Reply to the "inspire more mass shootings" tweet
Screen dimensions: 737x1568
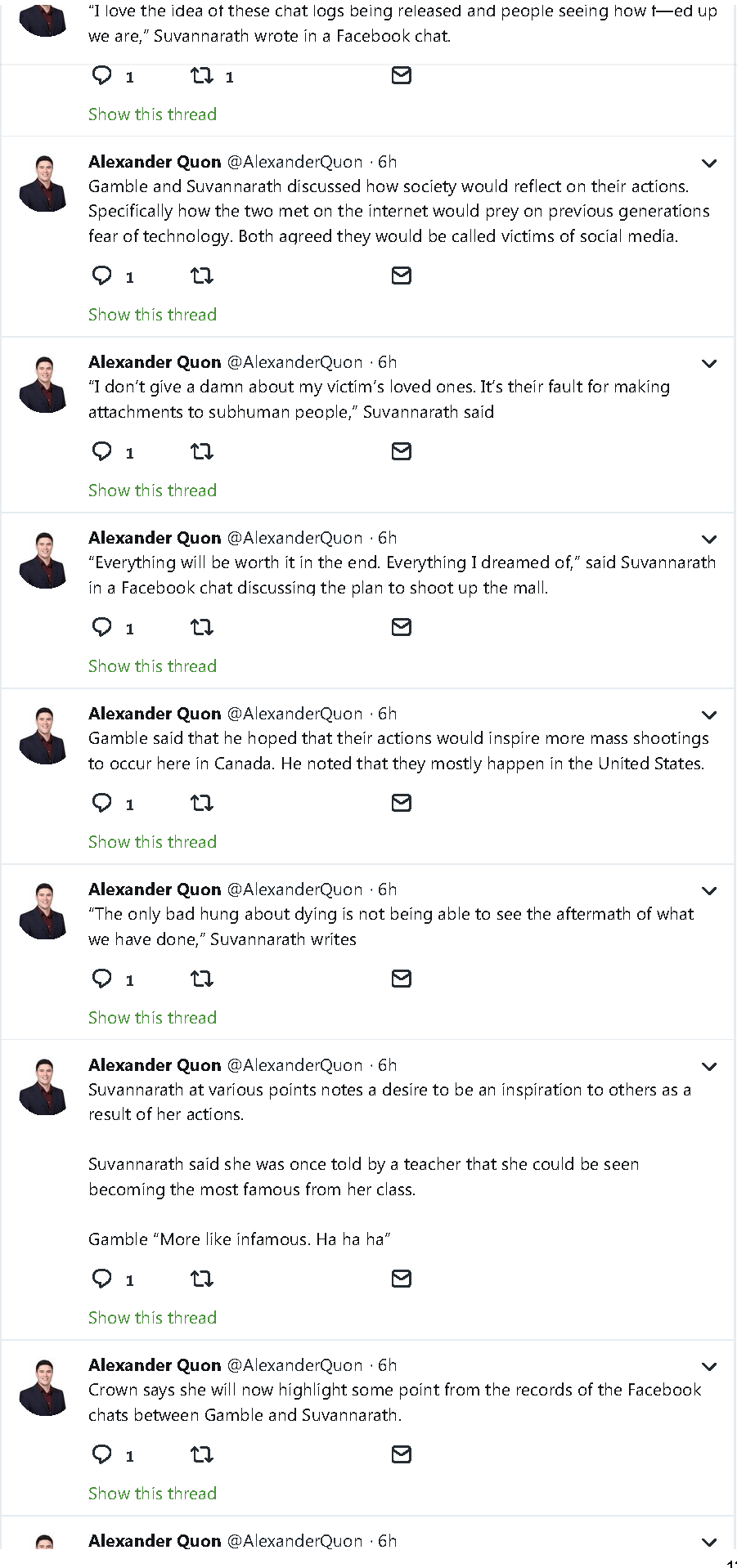tap(102, 804)
